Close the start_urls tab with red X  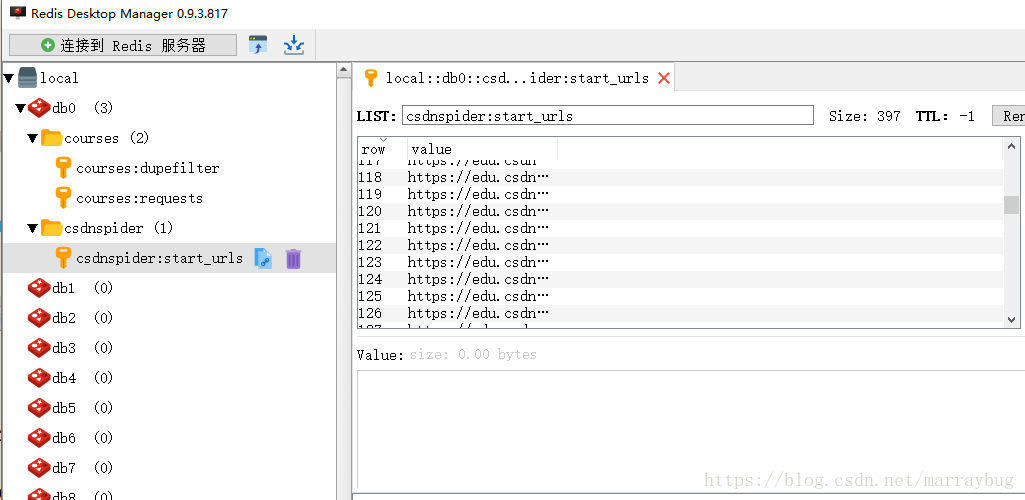pos(664,78)
